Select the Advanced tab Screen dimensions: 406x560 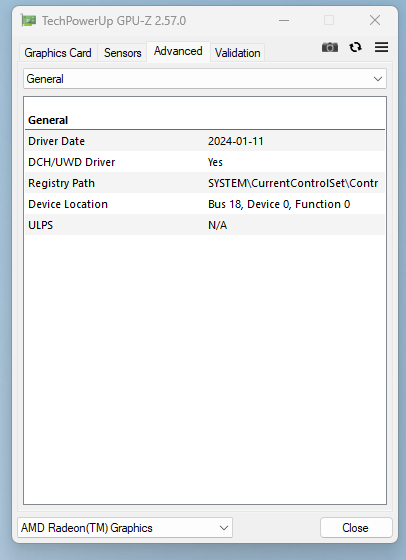[178, 51]
